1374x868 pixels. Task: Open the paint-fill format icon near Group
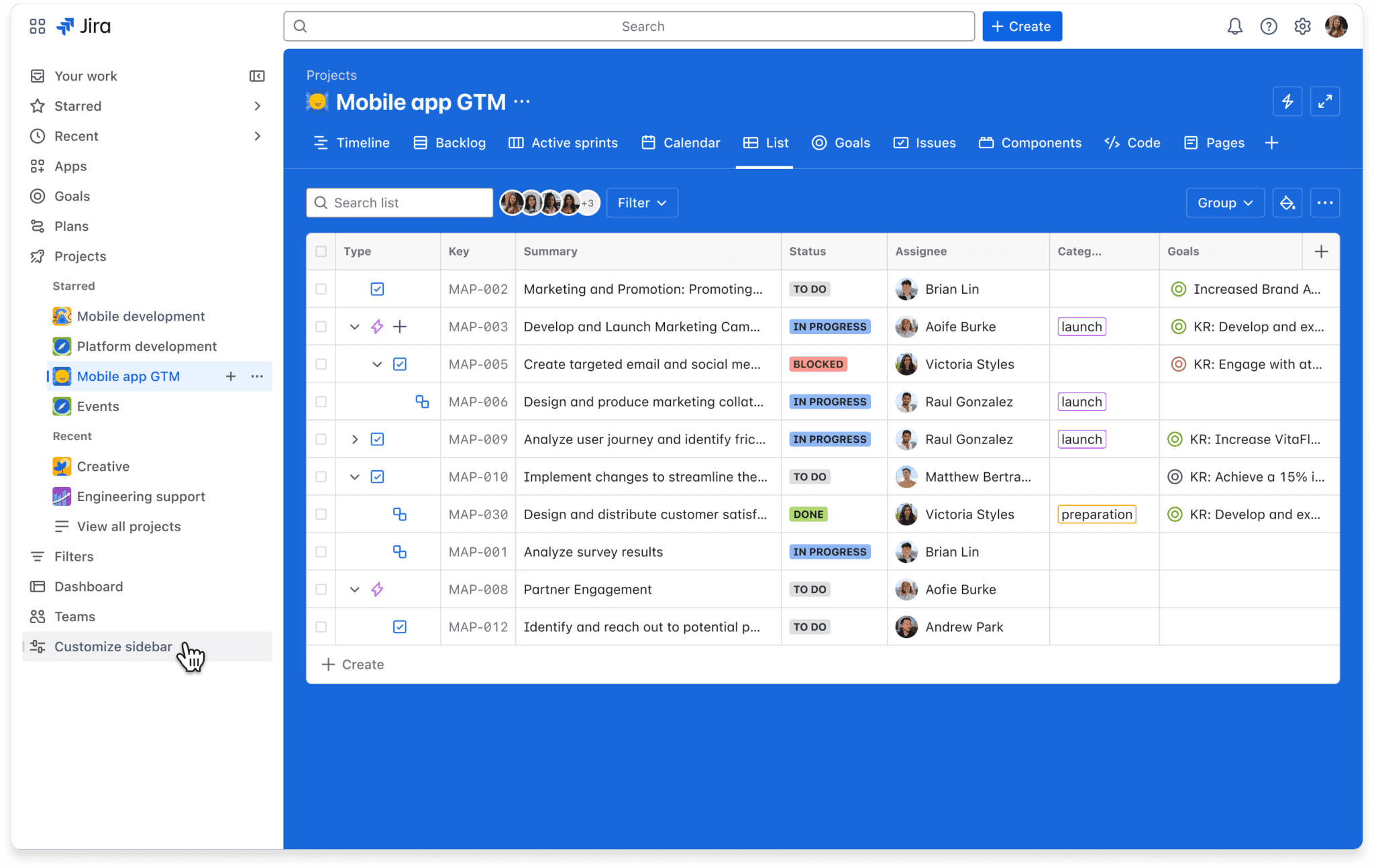tap(1287, 202)
